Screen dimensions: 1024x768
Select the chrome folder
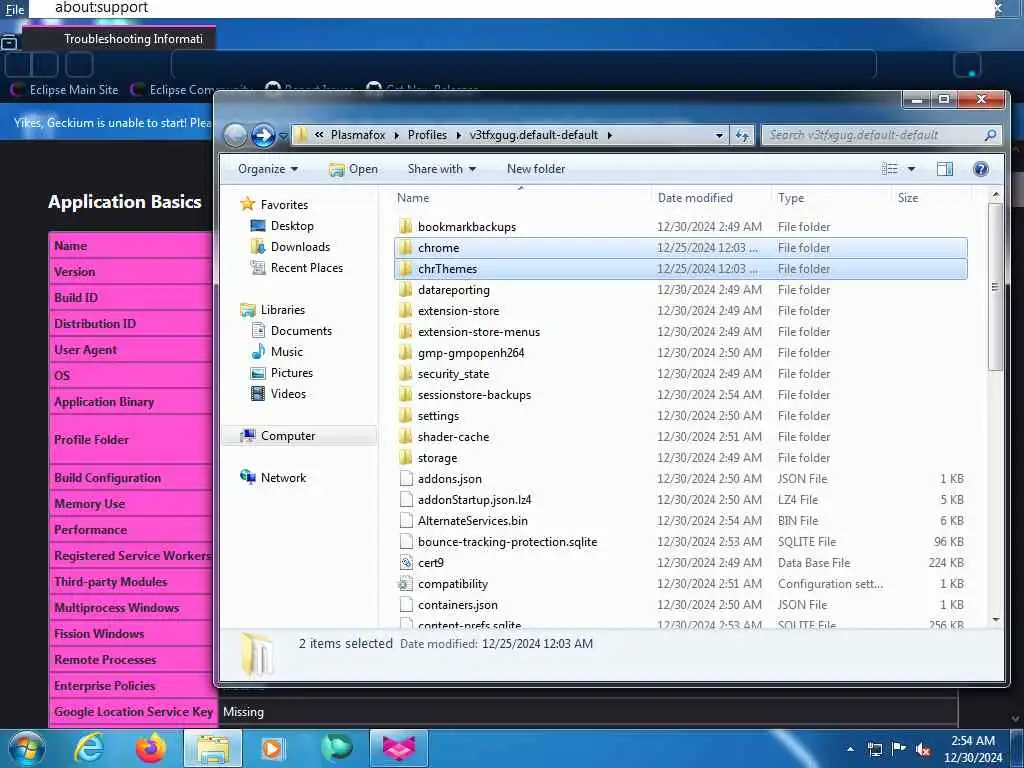coord(438,248)
